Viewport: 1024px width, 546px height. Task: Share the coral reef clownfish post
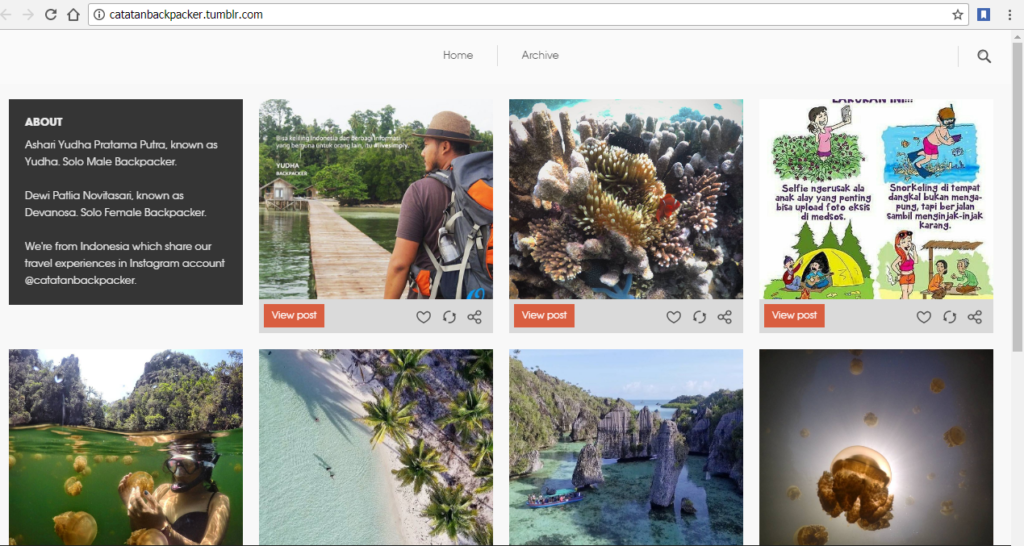tap(725, 317)
